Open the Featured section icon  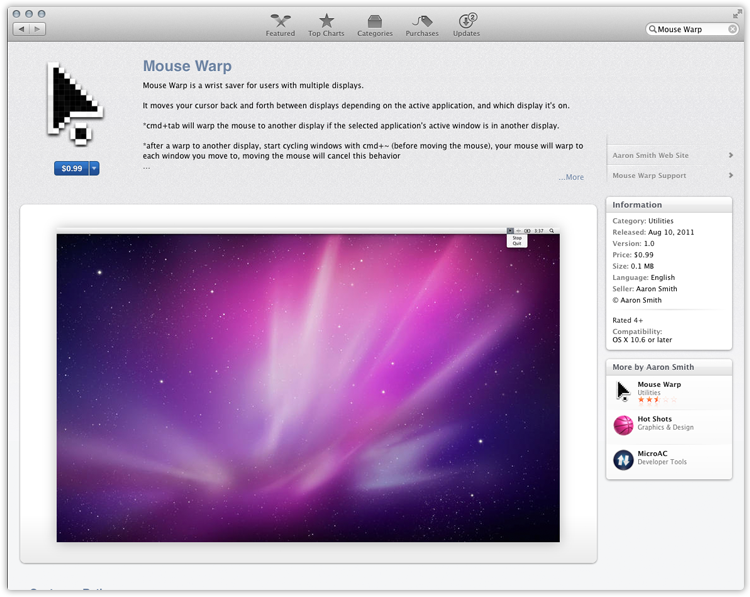point(280,21)
